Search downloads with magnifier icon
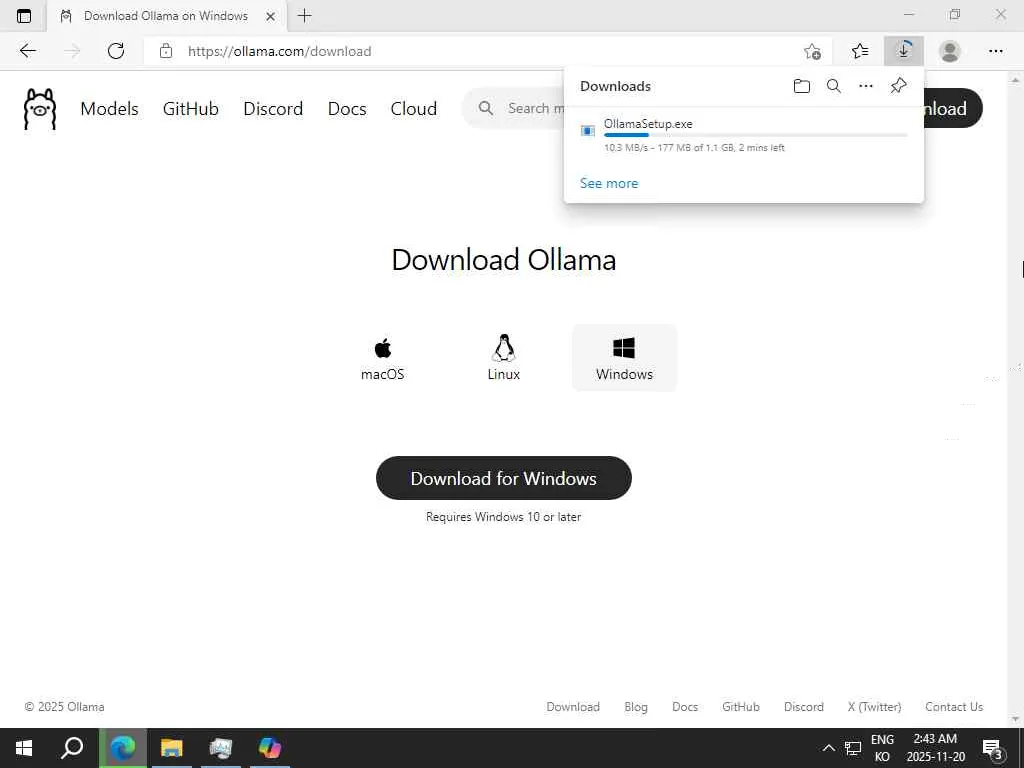 (x=833, y=86)
